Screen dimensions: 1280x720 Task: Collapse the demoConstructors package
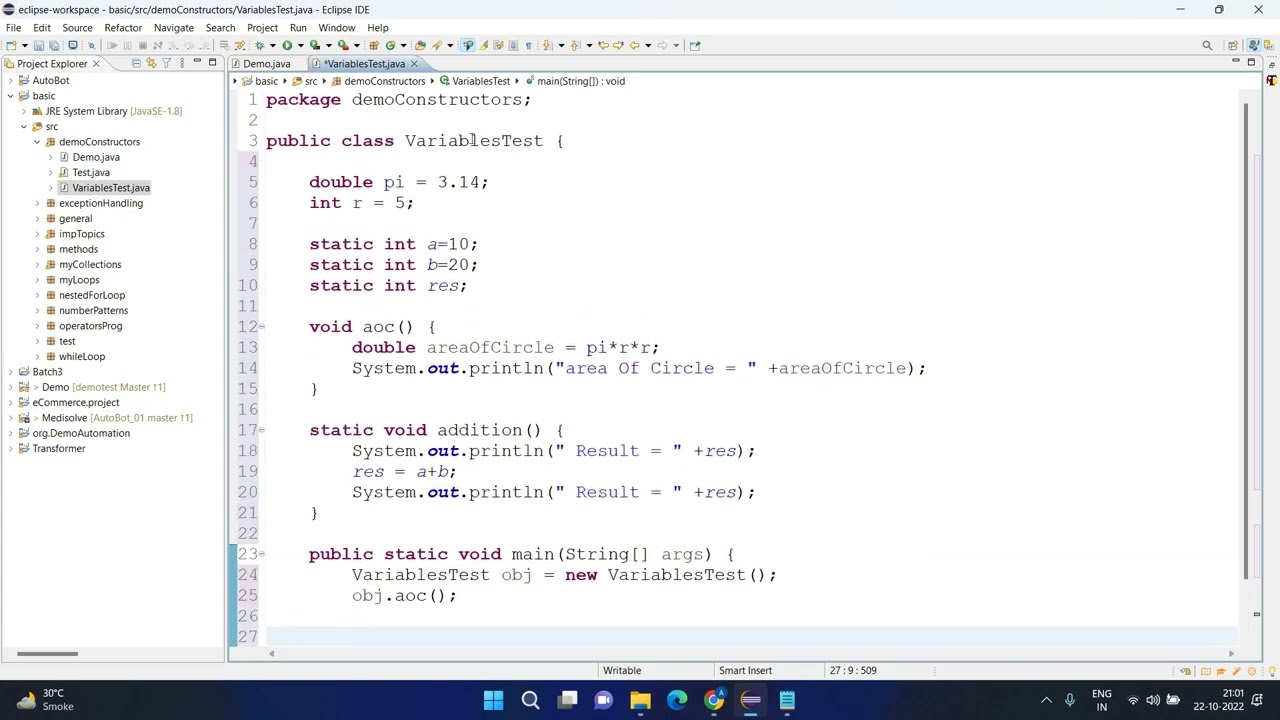37,142
